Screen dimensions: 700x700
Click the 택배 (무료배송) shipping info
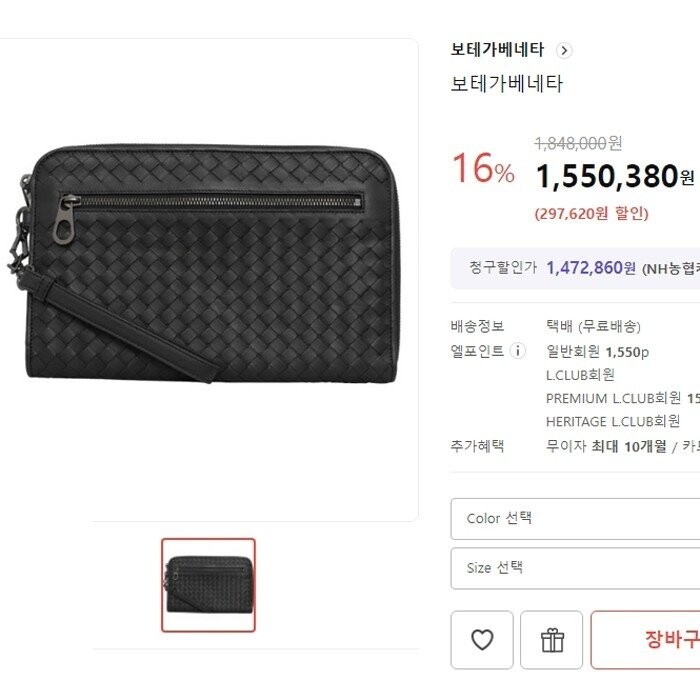(593, 326)
